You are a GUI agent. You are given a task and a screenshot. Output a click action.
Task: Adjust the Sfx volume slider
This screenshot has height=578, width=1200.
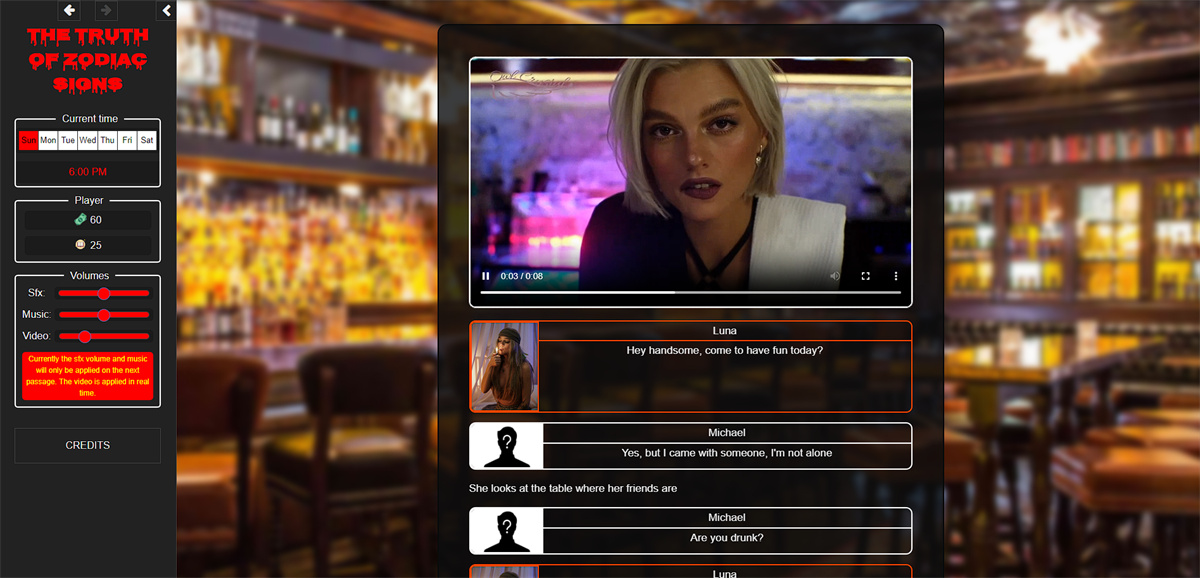coord(104,293)
